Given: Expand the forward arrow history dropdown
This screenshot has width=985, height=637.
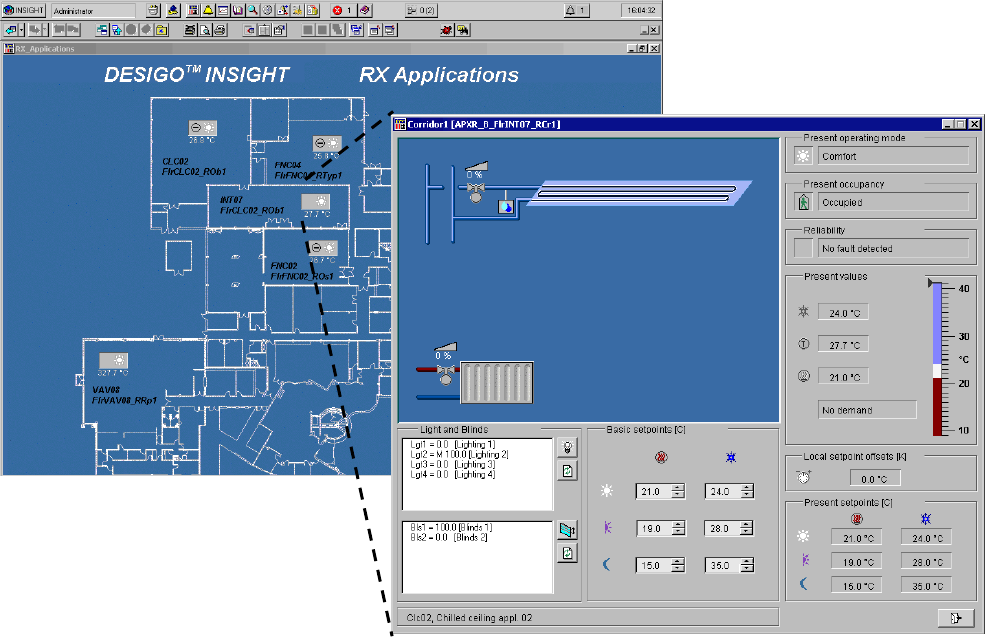Looking at the screenshot, I should 45,30.
